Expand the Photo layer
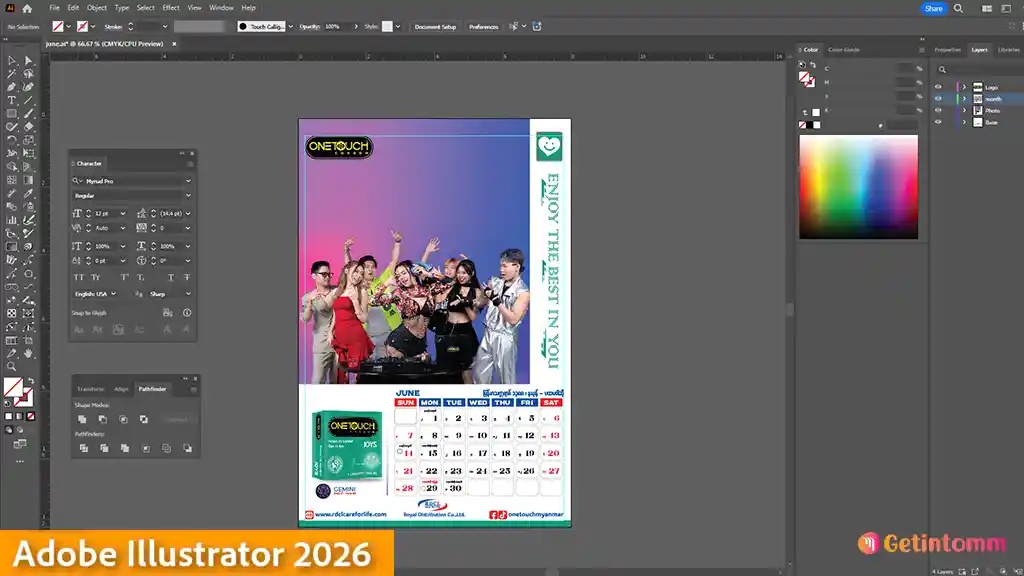Image resolution: width=1024 pixels, height=576 pixels. pyautogui.click(x=964, y=110)
